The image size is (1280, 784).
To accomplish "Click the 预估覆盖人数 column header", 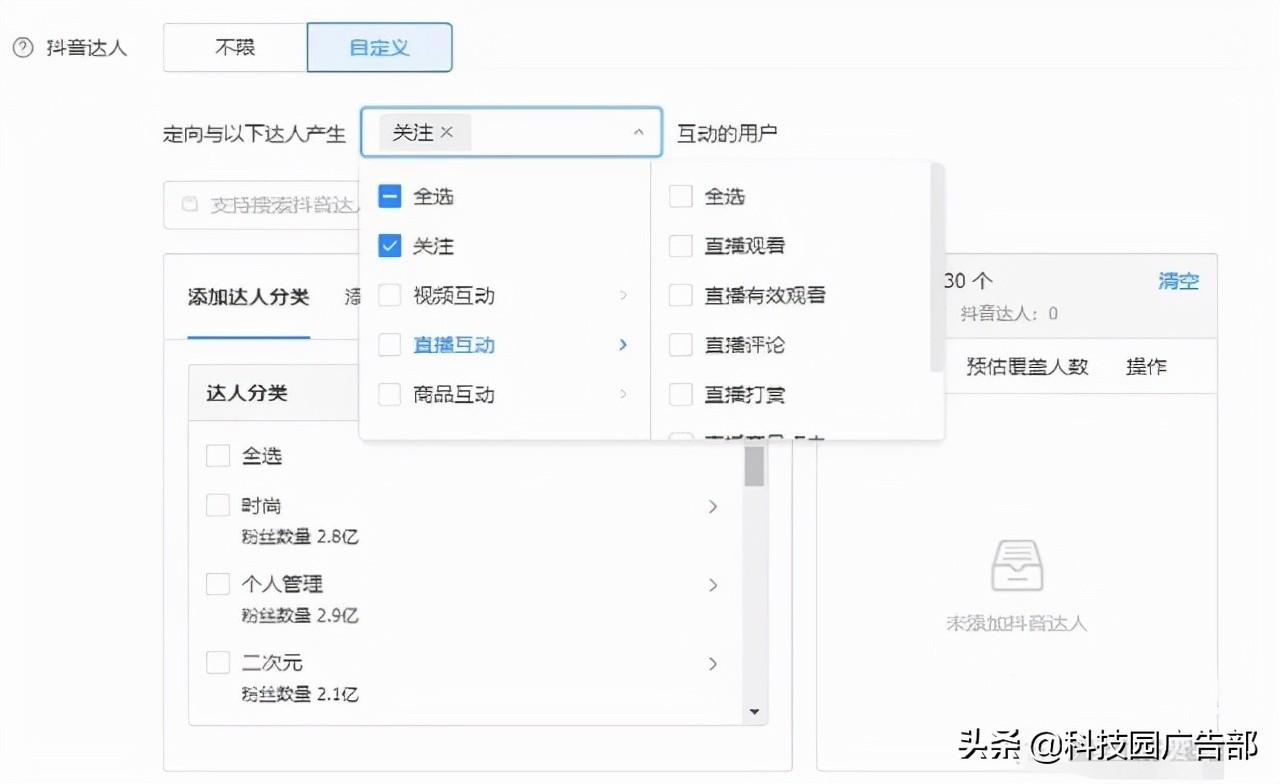I will click(1027, 367).
